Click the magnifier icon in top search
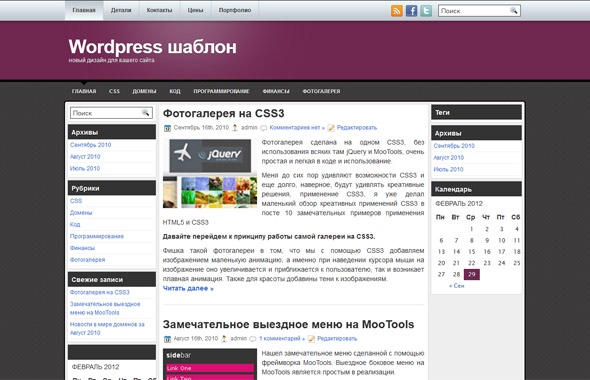Viewport: 590px width, 380px height. [x=514, y=11]
